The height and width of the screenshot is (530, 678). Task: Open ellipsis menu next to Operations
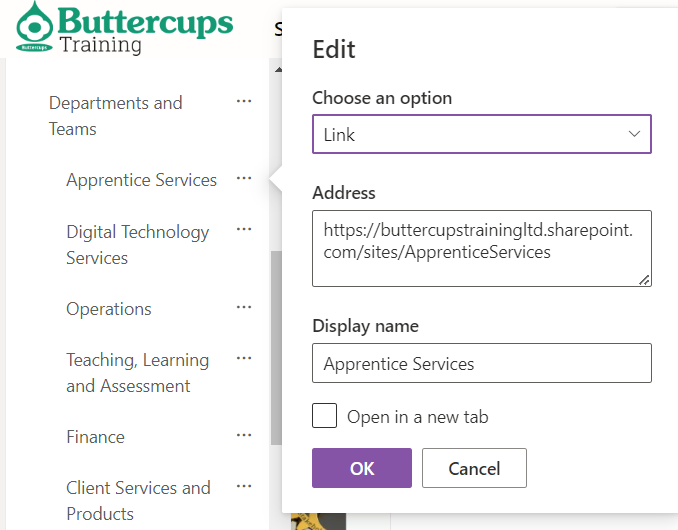(244, 307)
